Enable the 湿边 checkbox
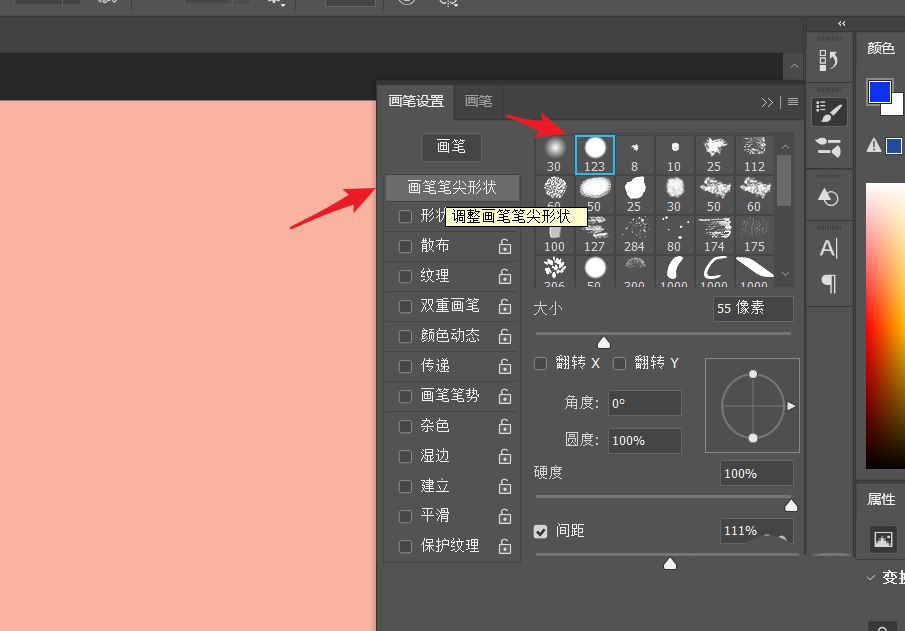 pos(405,456)
